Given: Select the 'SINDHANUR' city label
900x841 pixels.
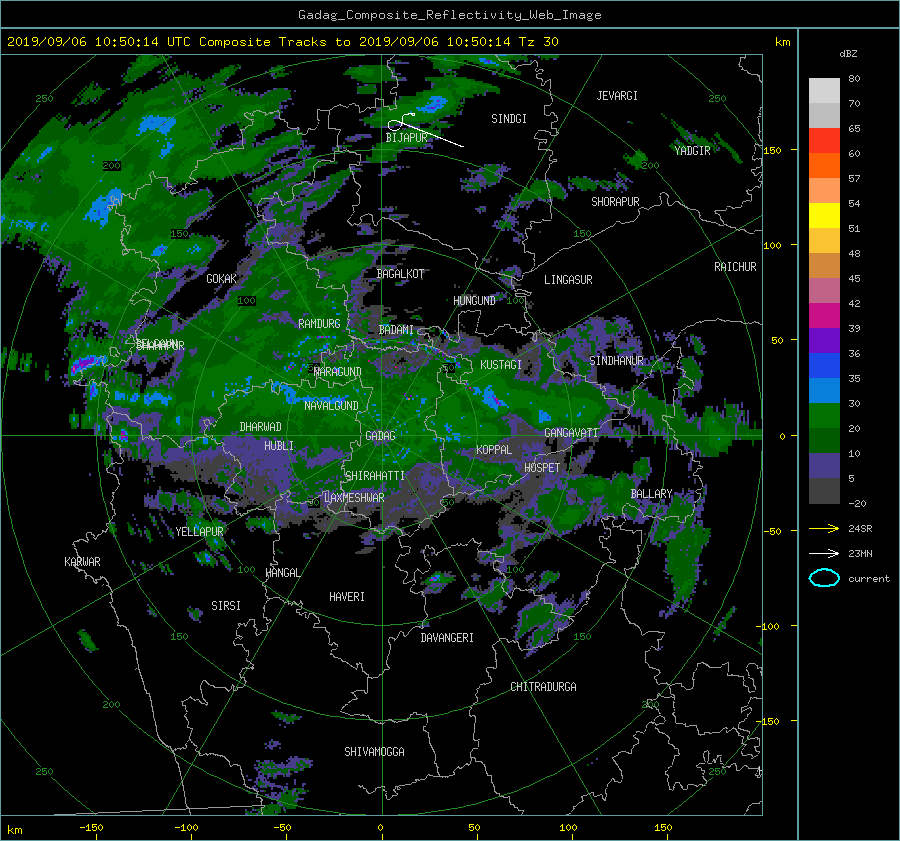Looking at the screenshot, I should [x=616, y=361].
